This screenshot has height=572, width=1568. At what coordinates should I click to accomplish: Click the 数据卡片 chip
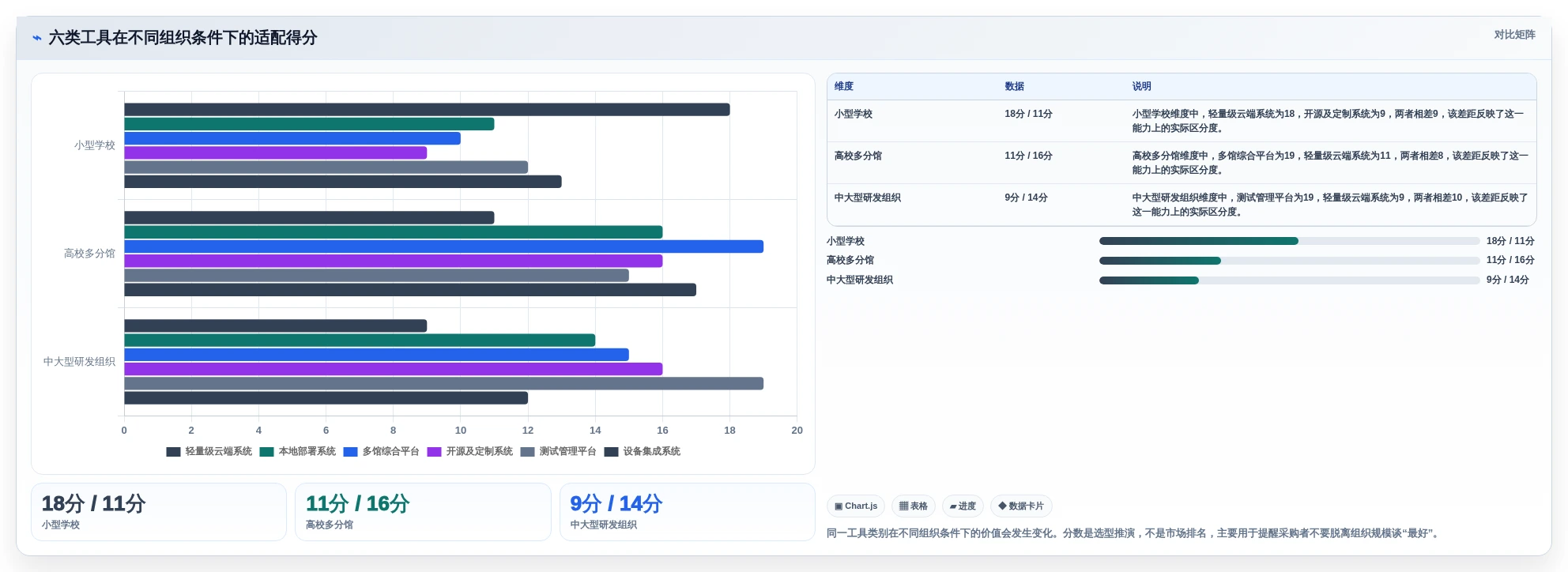tap(1021, 506)
